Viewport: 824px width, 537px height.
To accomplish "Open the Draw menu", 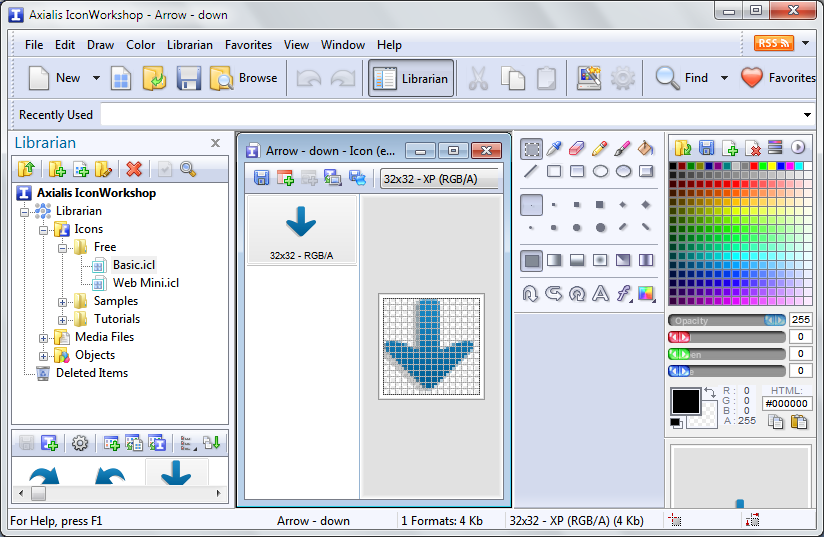I will click(100, 45).
